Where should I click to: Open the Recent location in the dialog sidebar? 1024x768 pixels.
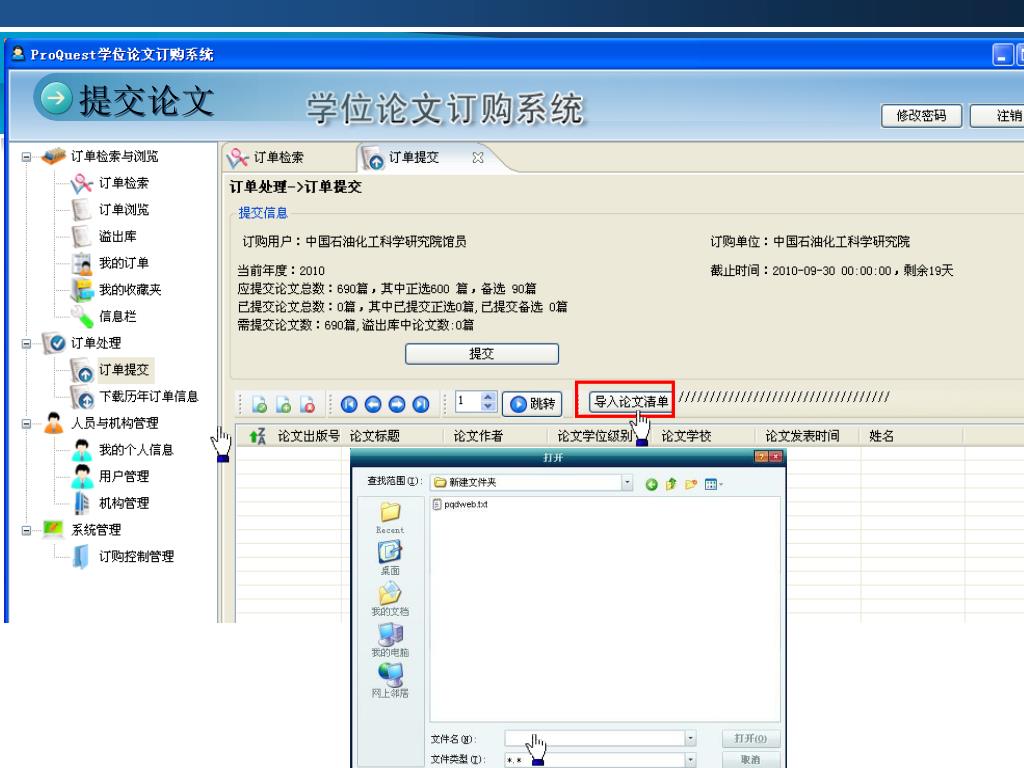[390, 519]
